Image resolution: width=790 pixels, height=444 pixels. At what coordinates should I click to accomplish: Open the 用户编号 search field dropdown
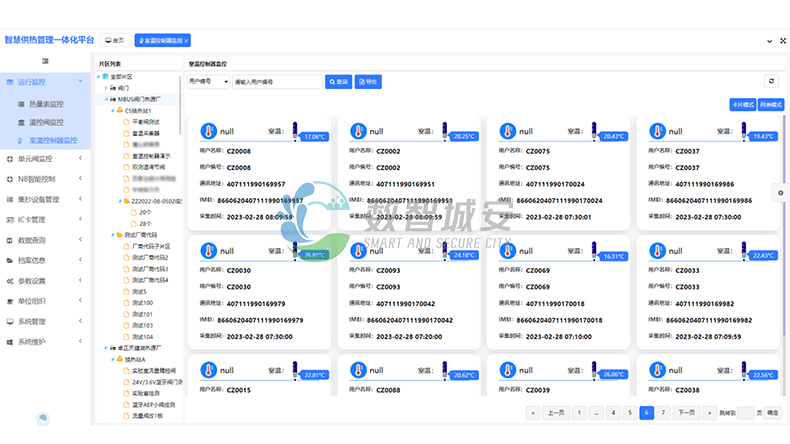coord(208,81)
